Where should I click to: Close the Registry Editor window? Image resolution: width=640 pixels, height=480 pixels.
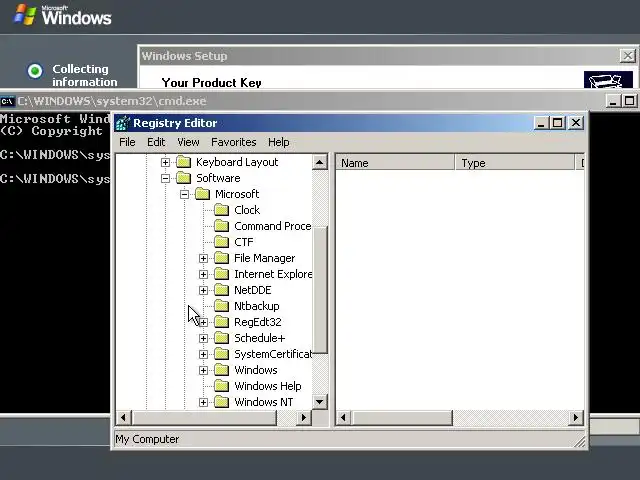pos(576,123)
